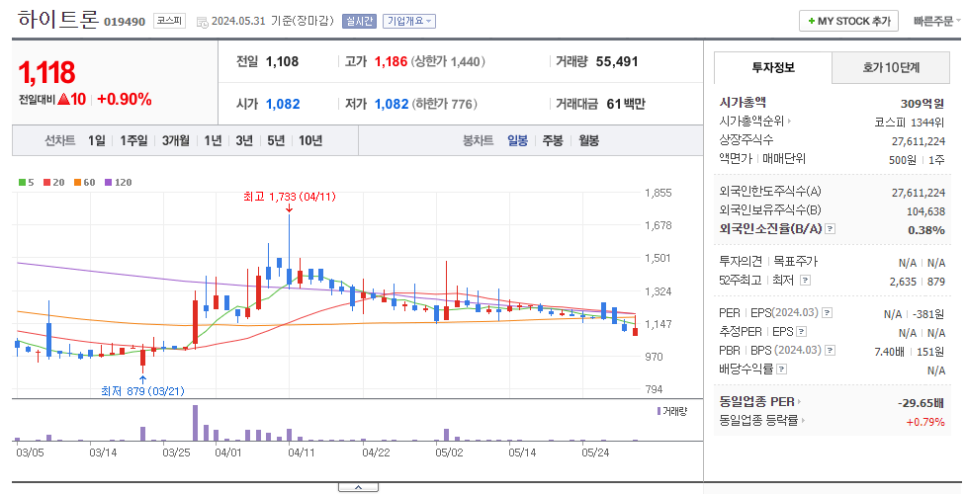This screenshot has height=494, width=966.
Task: Select the 10년 line chart
Action: pos(310,141)
